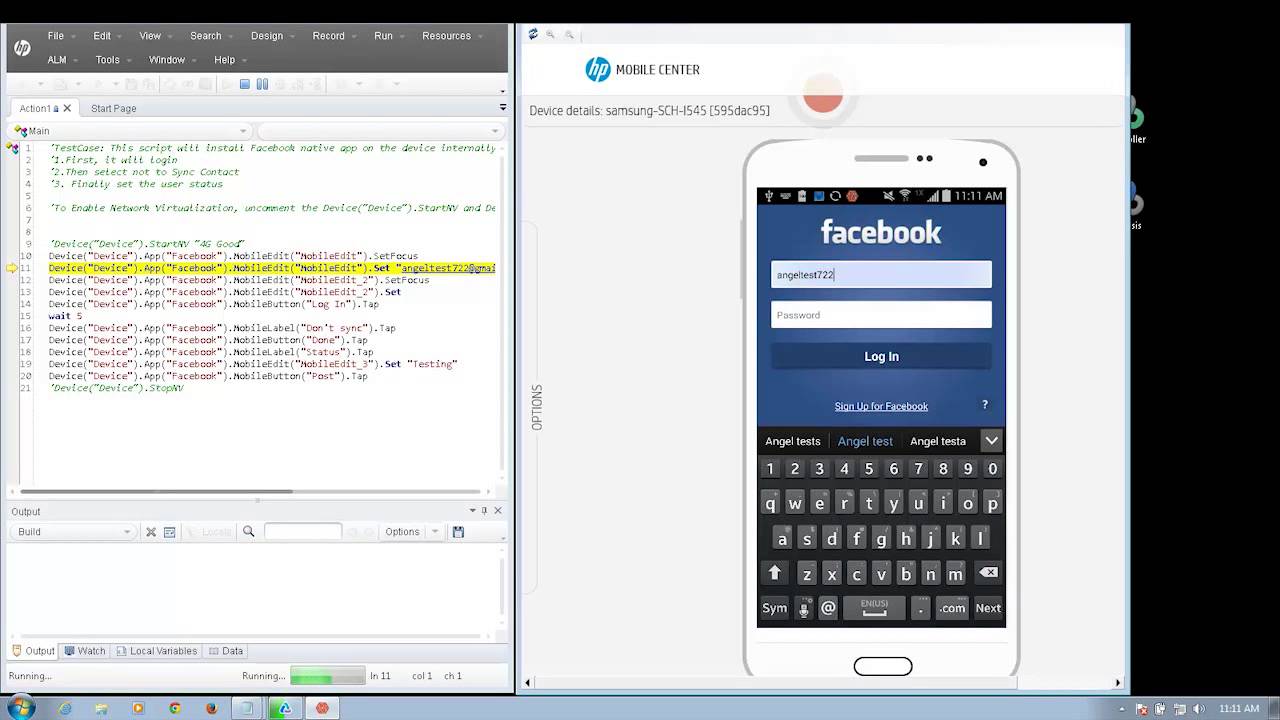Open the empty dropdown beside Main
This screenshot has height=720, width=1280.
[380, 131]
